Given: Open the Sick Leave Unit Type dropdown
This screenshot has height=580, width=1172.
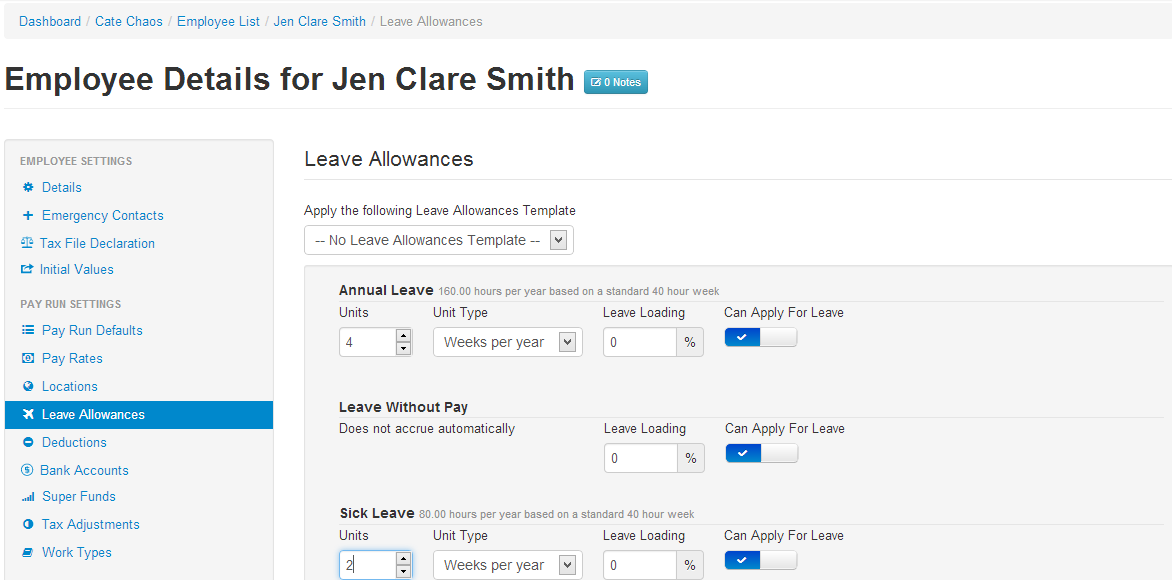Looking at the screenshot, I should [x=507, y=565].
